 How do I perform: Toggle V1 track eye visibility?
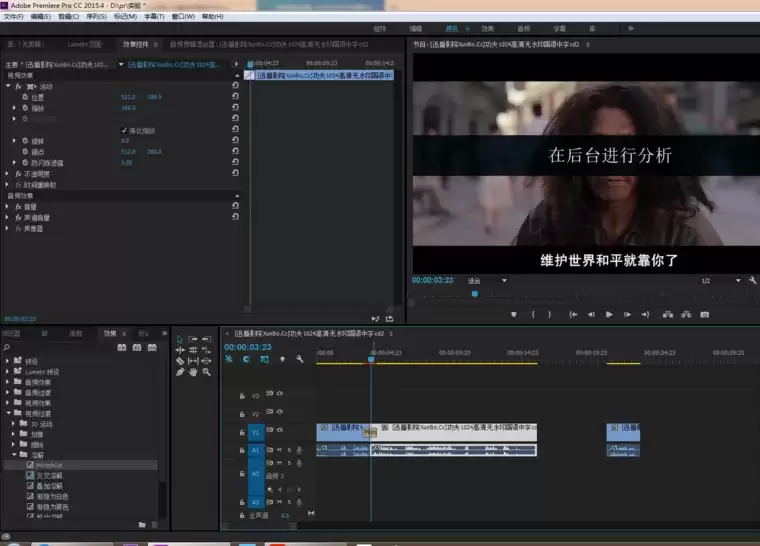(x=280, y=432)
